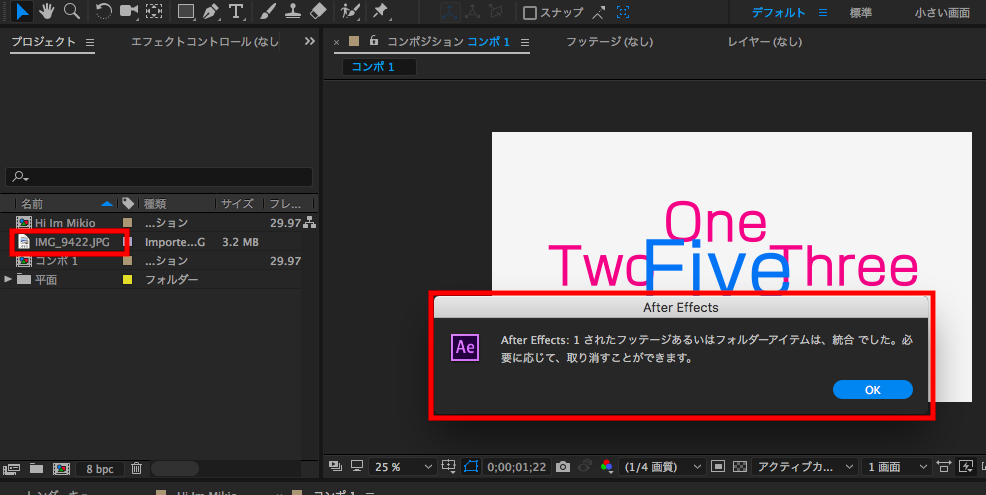Select the Unified Camera tool

[x=129, y=11]
